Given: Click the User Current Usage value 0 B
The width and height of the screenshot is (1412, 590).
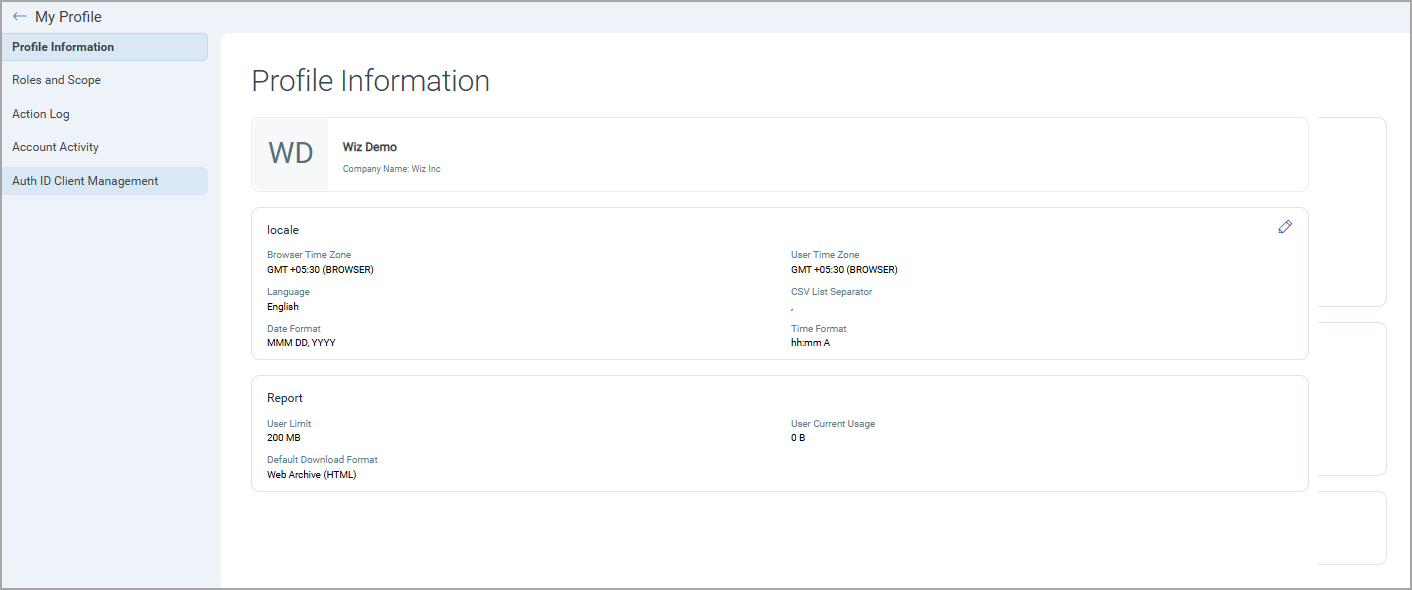Looking at the screenshot, I should [797, 438].
